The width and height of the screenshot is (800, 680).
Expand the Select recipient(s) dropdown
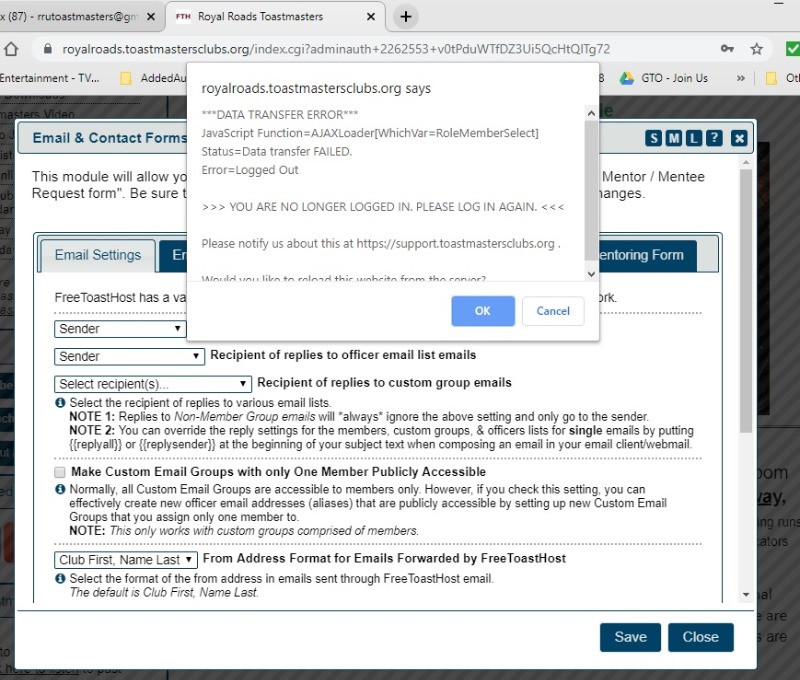[x=153, y=383]
